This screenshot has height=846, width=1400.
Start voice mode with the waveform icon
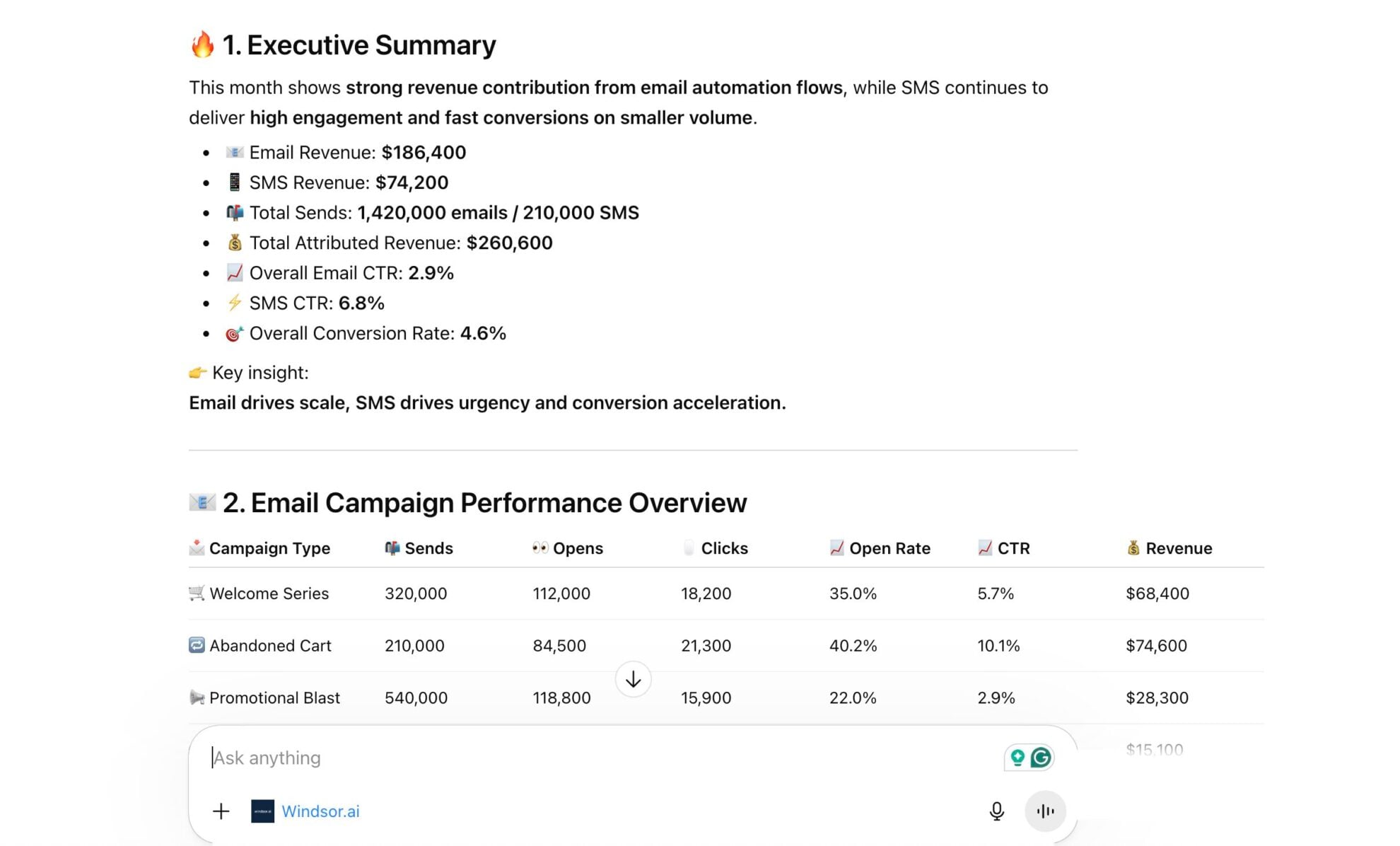[x=1044, y=811]
